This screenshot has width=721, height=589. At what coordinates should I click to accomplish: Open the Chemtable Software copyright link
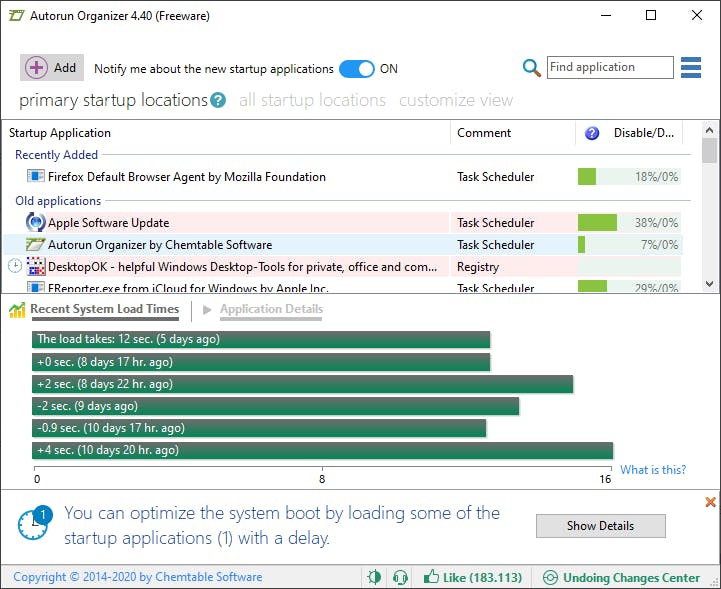[x=137, y=577]
